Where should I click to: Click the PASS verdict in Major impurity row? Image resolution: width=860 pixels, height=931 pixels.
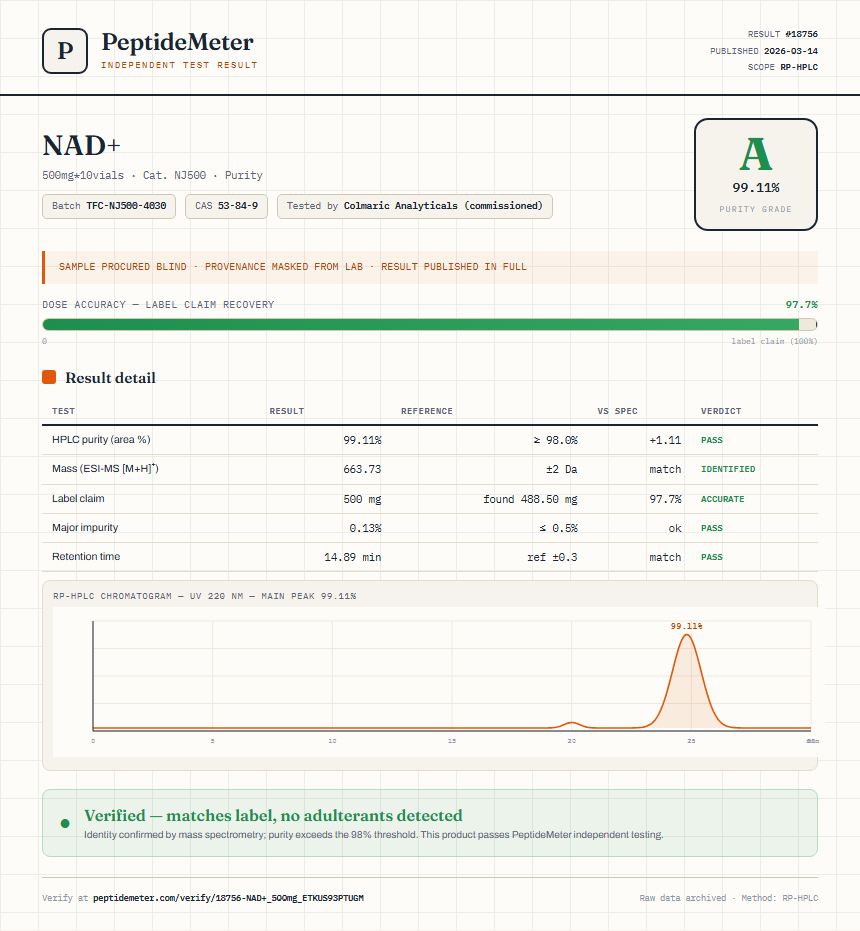(712, 528)
